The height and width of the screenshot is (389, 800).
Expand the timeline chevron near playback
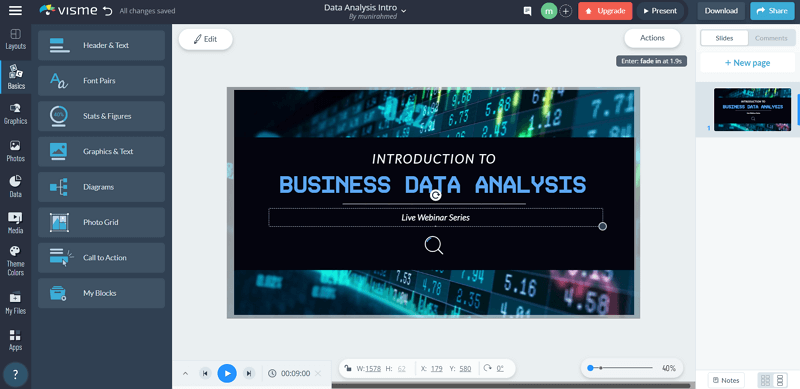pyautogui.click(x=185, y=373)
